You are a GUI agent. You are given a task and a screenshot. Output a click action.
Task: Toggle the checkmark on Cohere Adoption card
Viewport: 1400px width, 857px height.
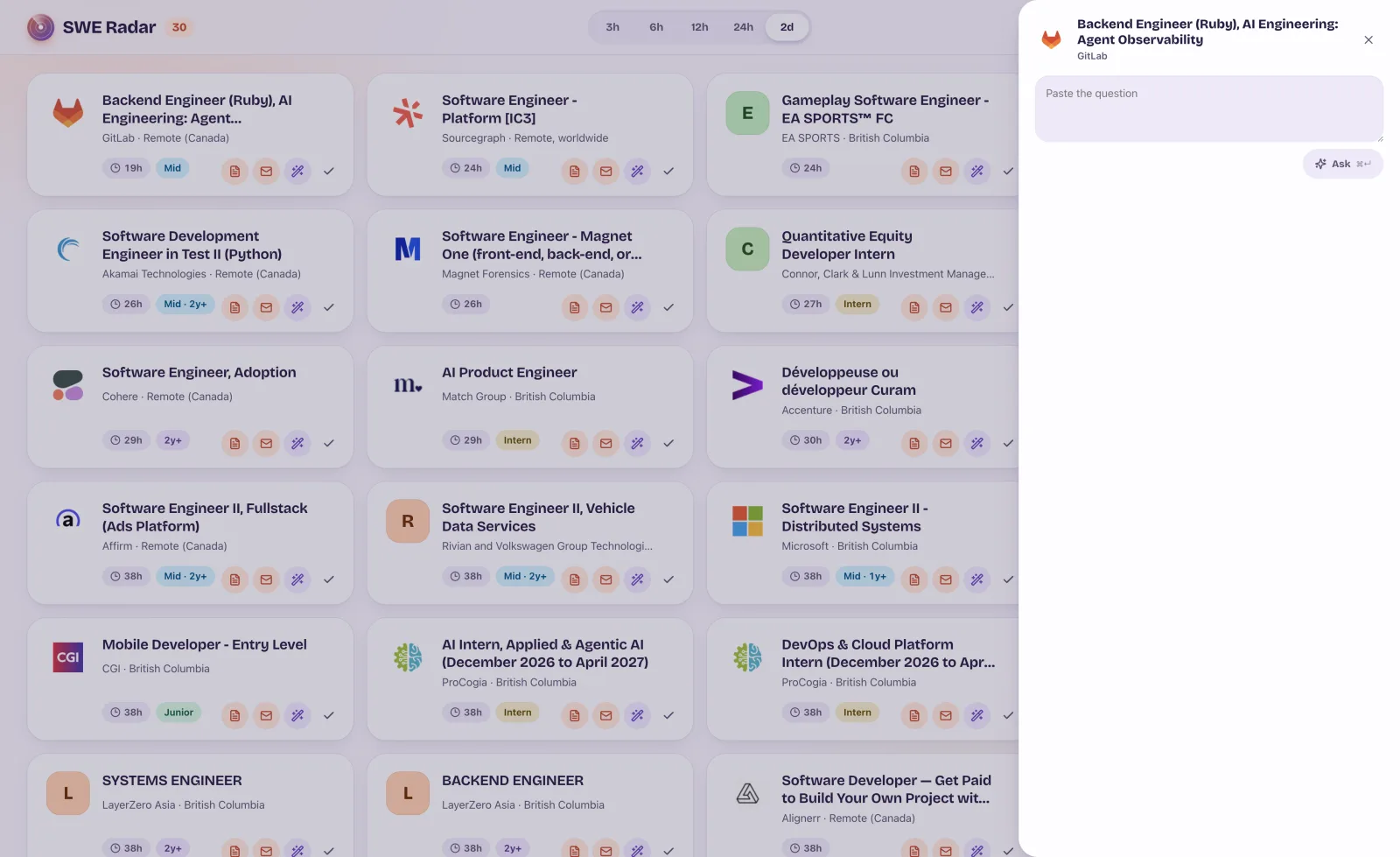click(x=329, y=443)
